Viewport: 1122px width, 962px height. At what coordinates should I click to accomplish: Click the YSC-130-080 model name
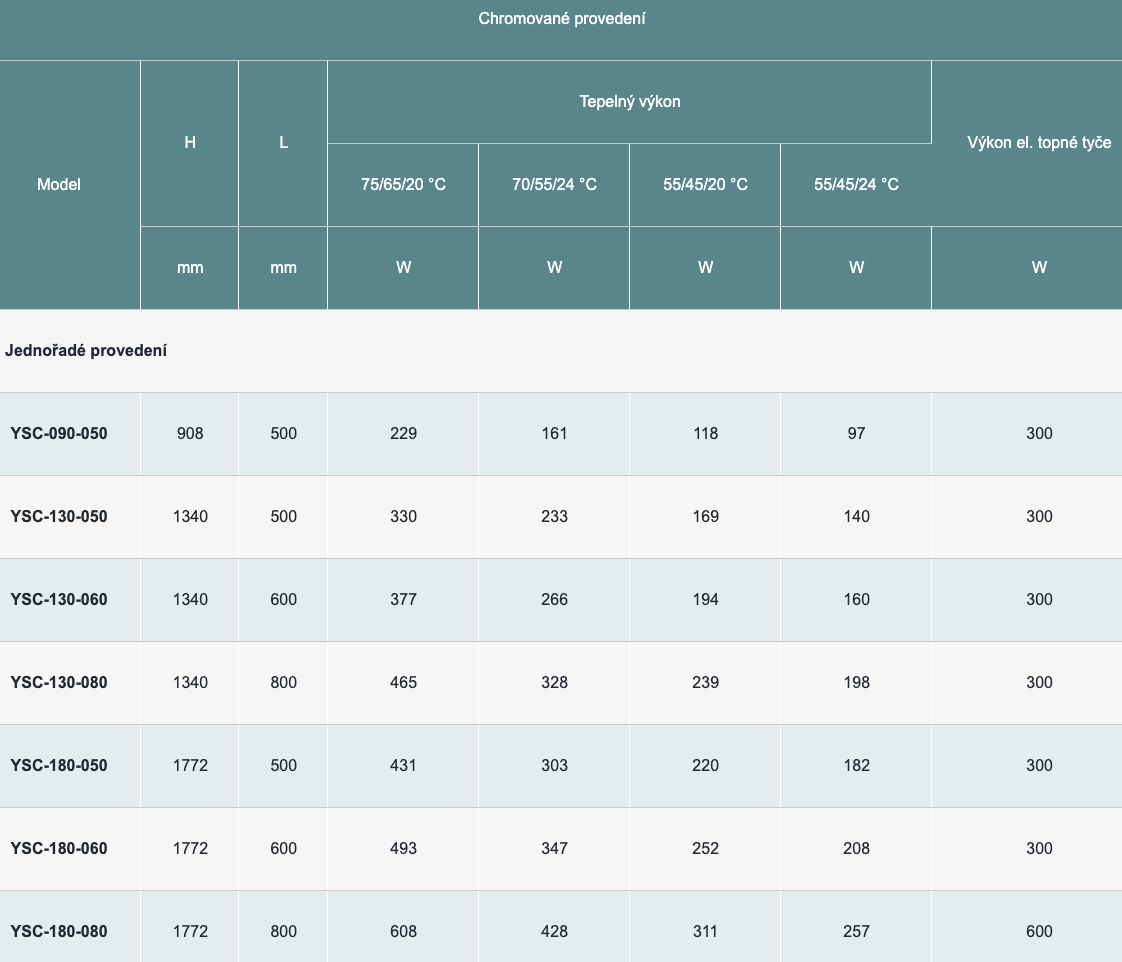[x=59, y=682]
